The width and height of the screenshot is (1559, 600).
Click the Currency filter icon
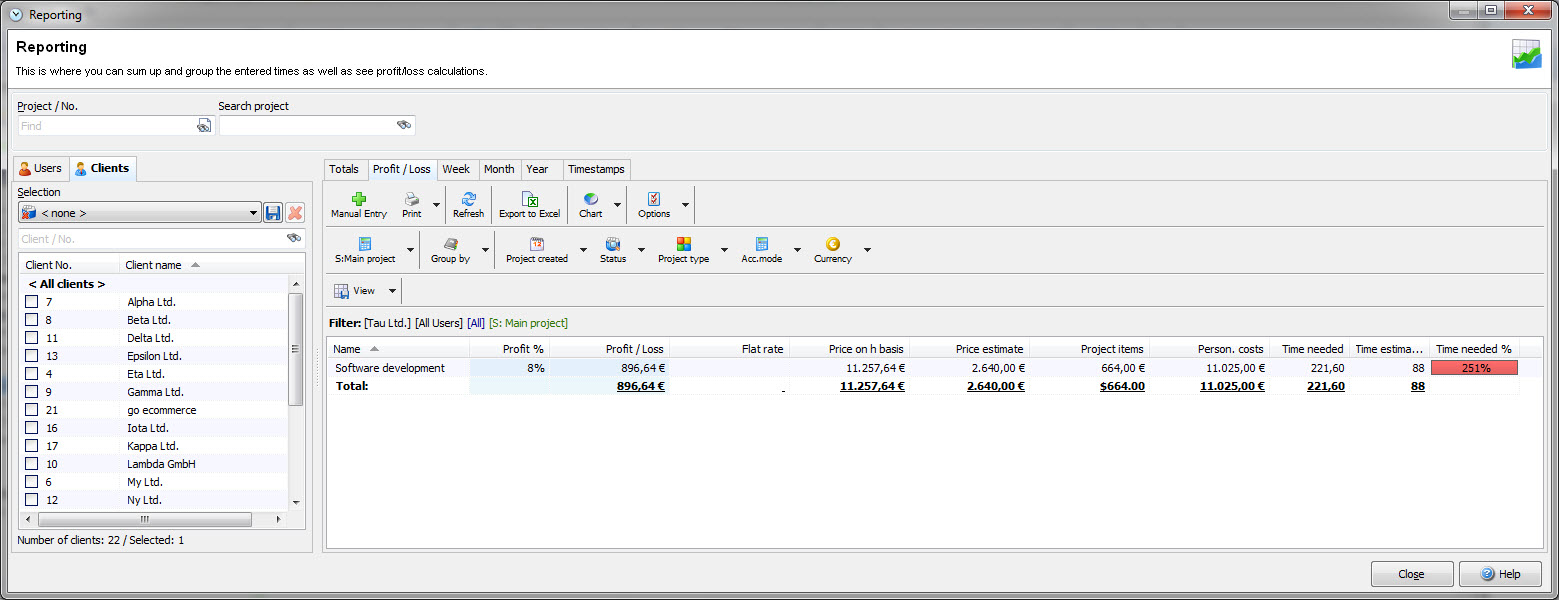(832, 244)
